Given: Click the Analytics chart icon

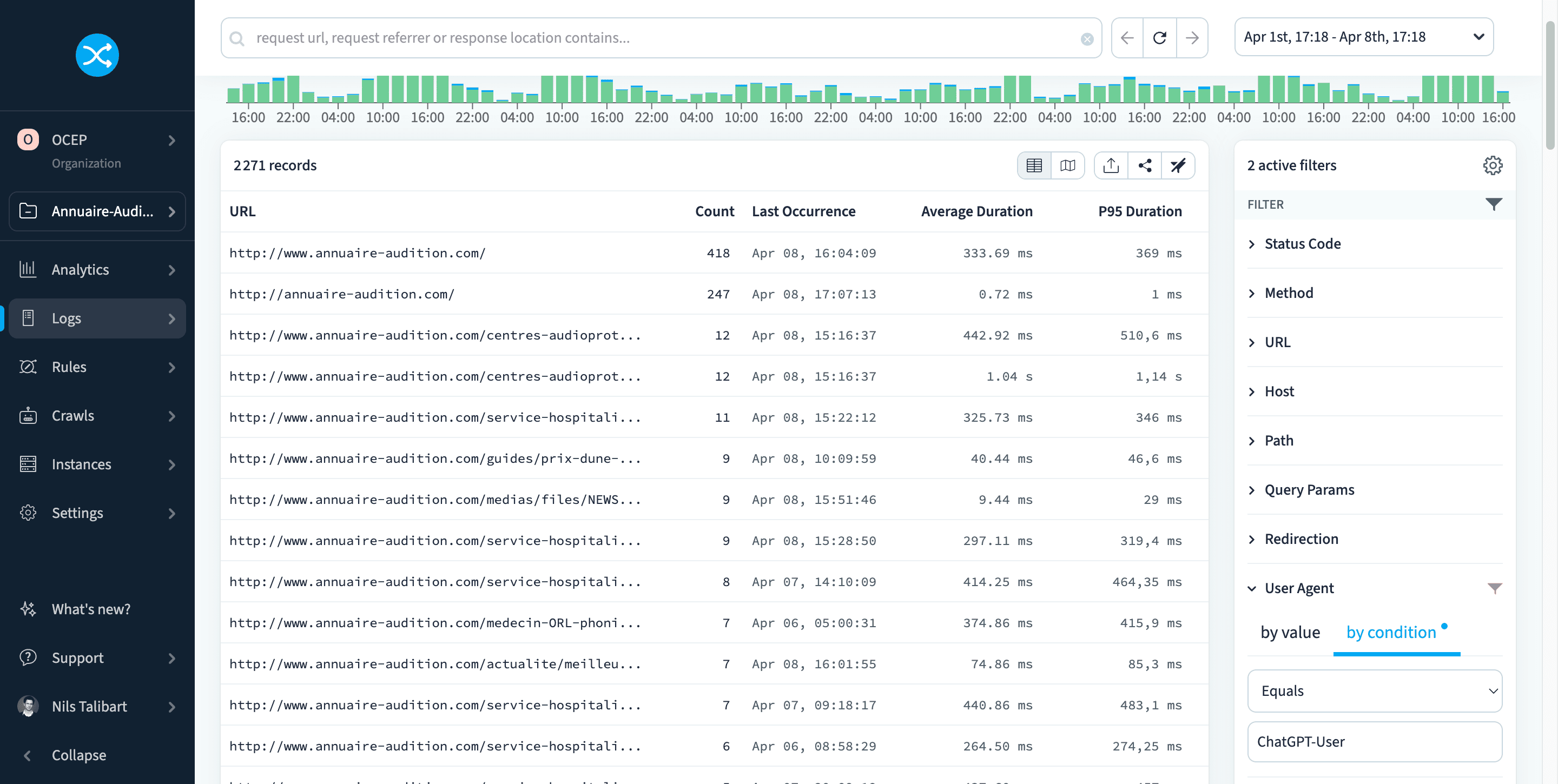Looking at the screenshot, I should tap(28, 270).
